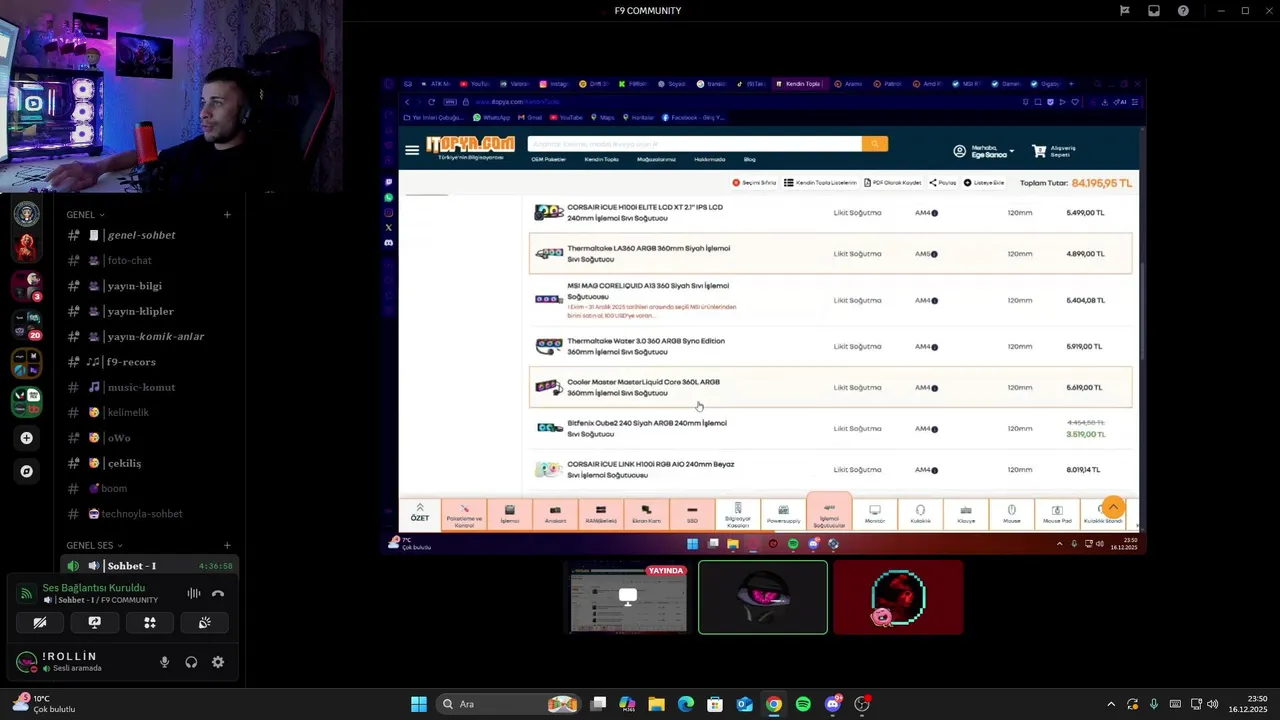Viewport: 1280px width, 720px height.
Task: Select Cooler Master MasterLiquid Core 360L row
Action: pos(830,388)
